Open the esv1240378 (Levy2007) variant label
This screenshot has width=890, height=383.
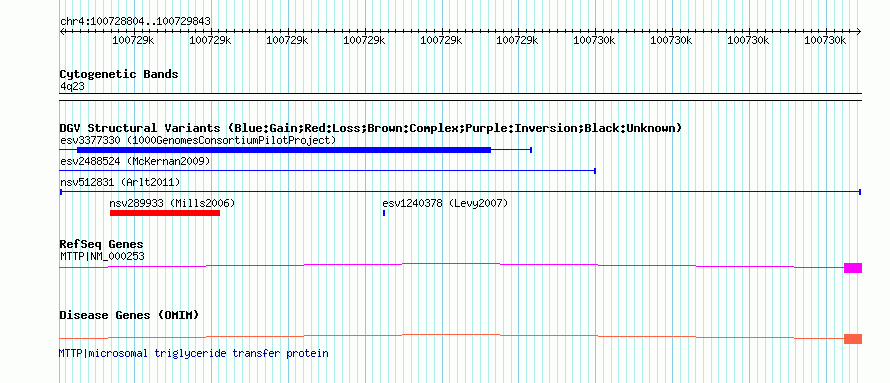445,203
